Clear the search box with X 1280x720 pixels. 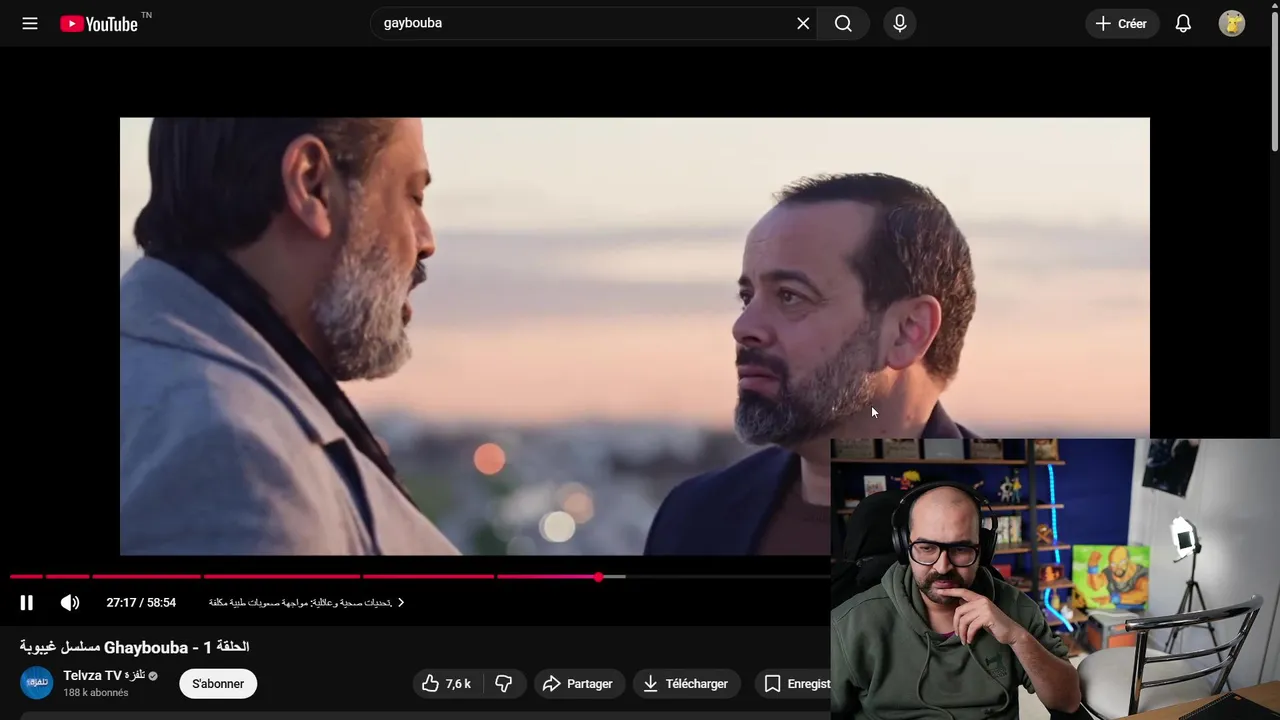tap(803, 23)
